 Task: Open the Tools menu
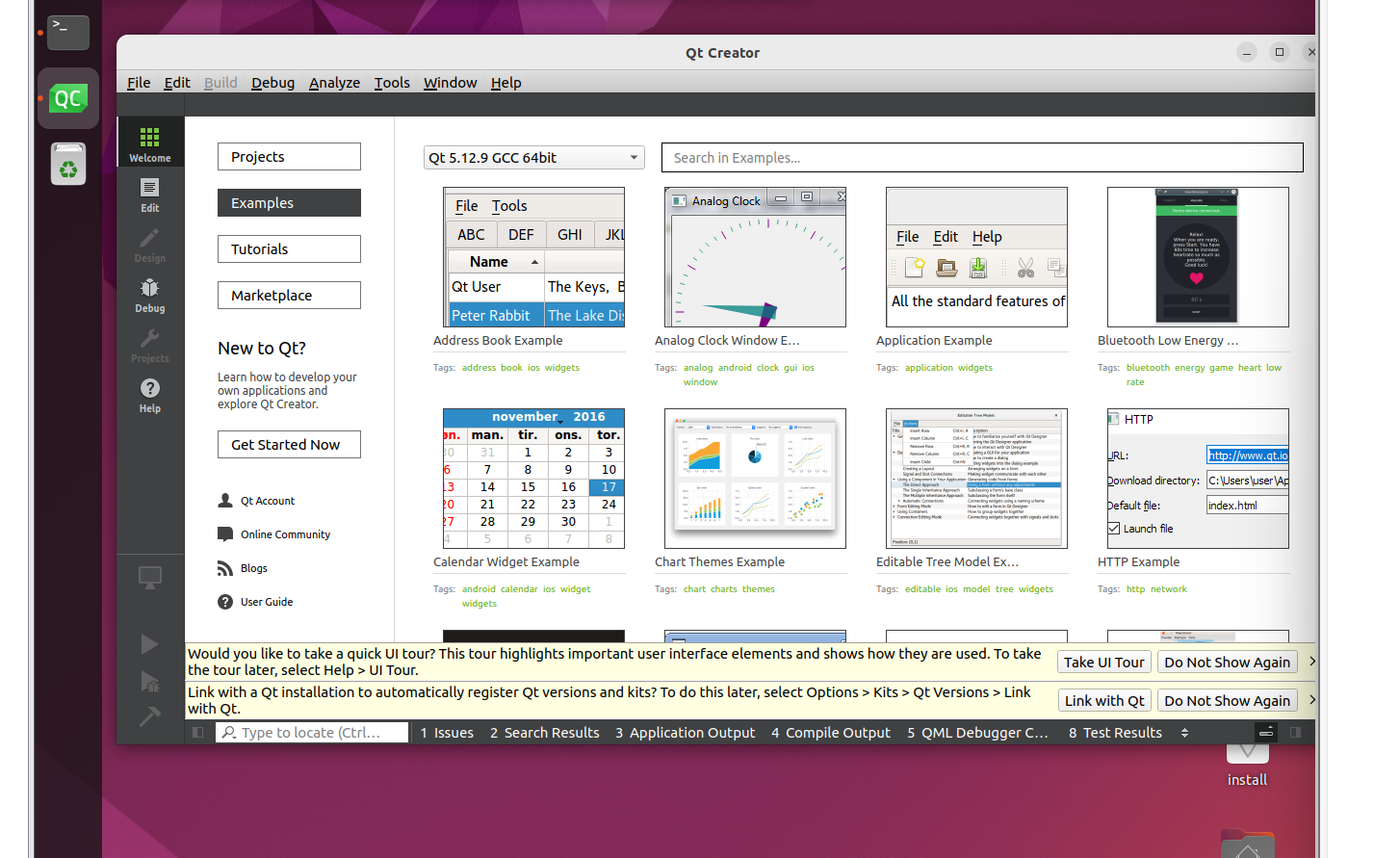point(391,83)
